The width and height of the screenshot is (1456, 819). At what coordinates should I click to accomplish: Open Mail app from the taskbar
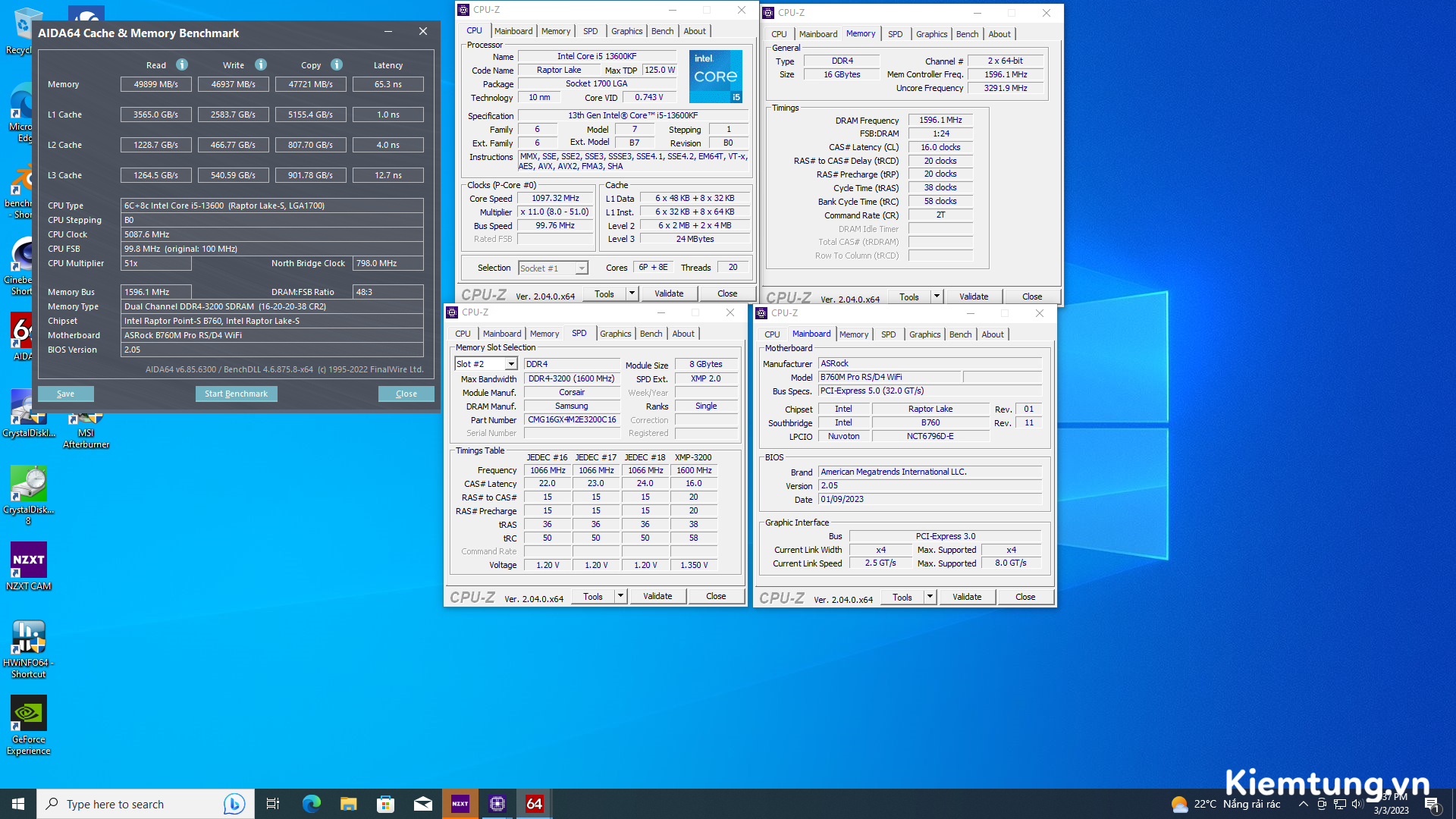[x=423, y=804]
